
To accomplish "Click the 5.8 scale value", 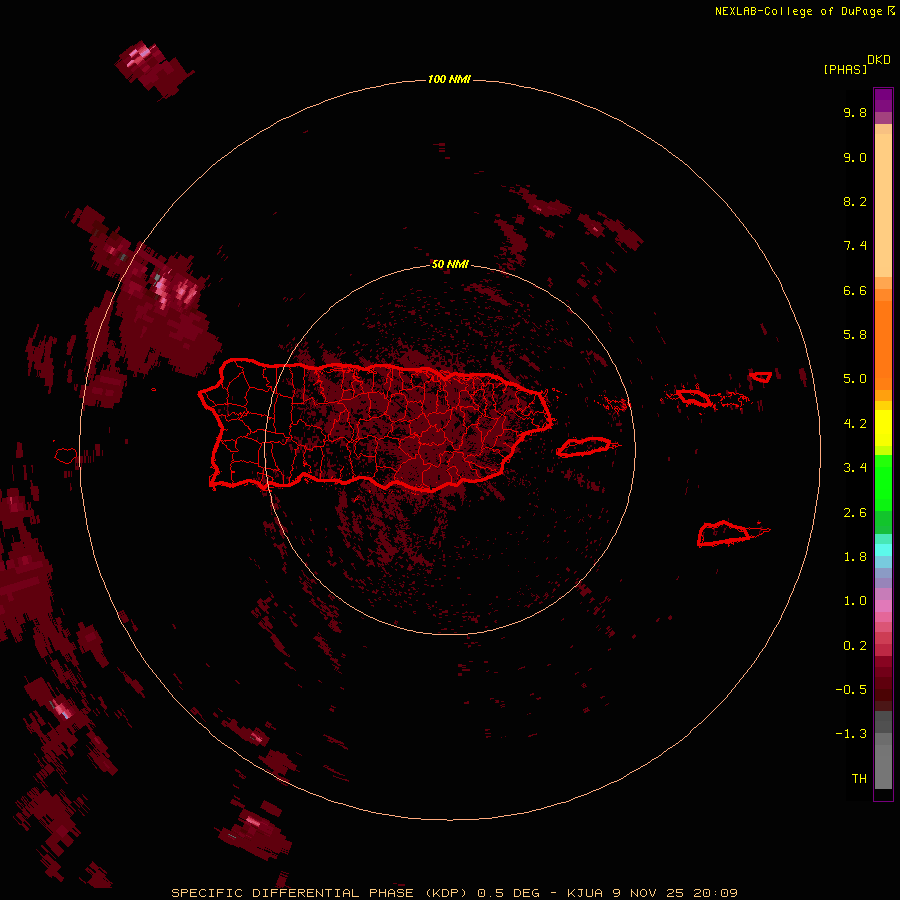I will pyautogui.click(x=855, y=335).
